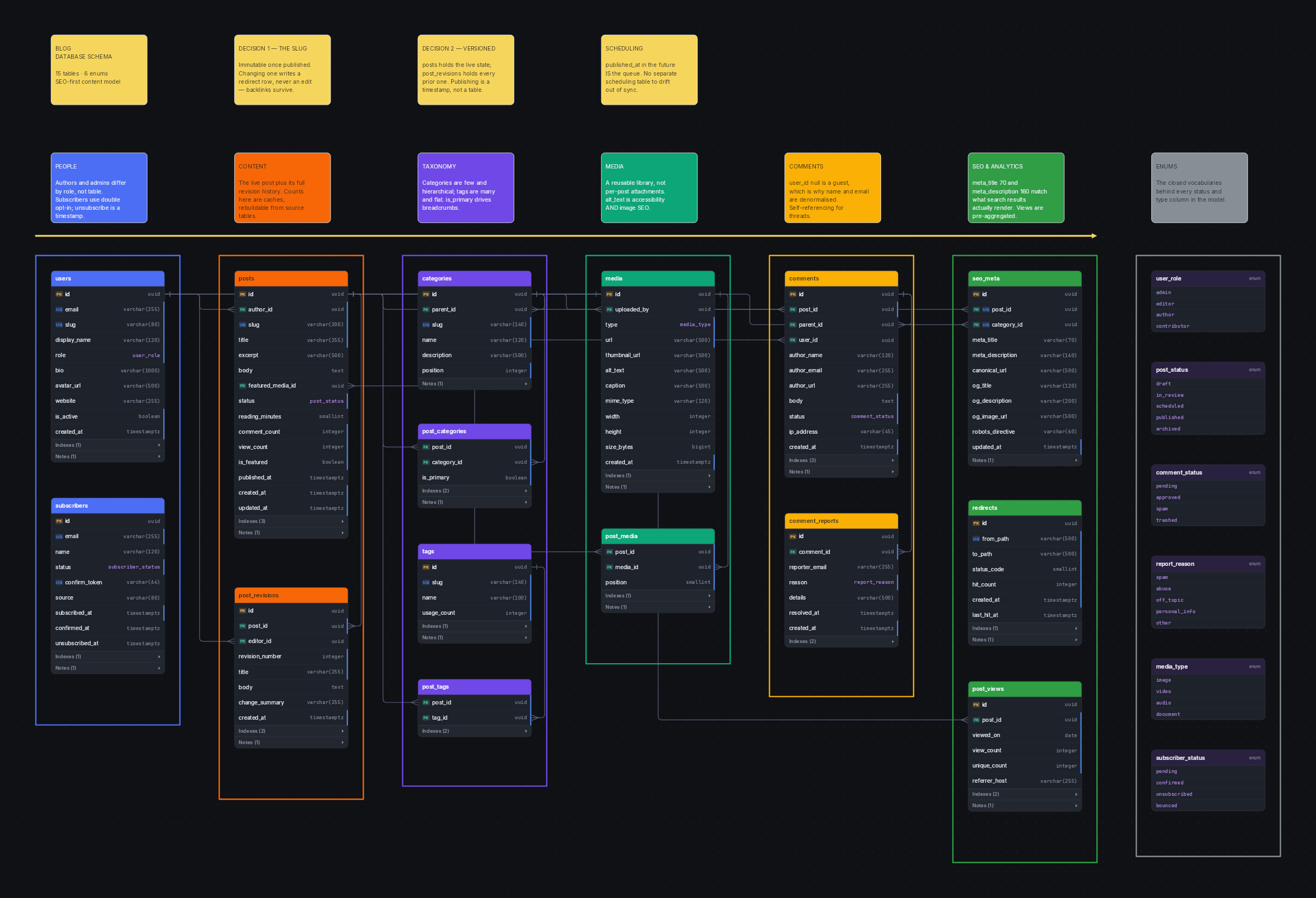Select the TAXONOMY purple note
The height and width of the screenshot is (898, 1316).
(x=466, y=188)
